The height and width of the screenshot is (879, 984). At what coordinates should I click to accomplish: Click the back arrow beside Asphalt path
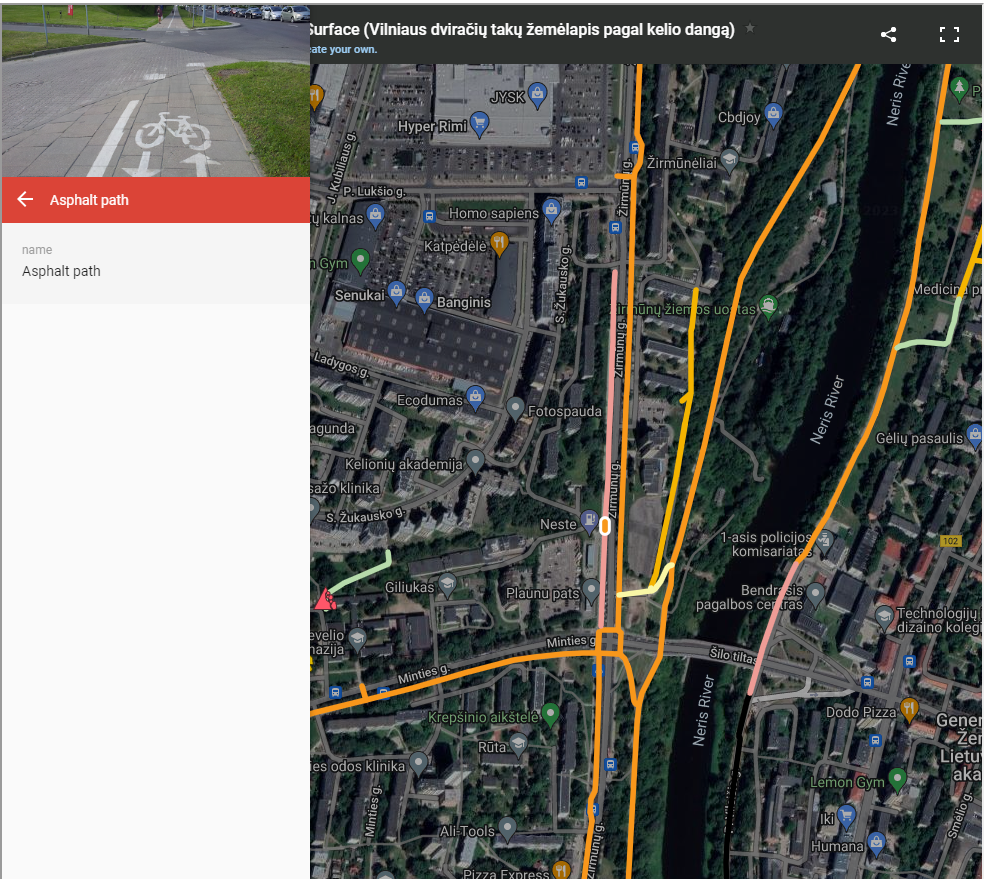coord(26,200)
